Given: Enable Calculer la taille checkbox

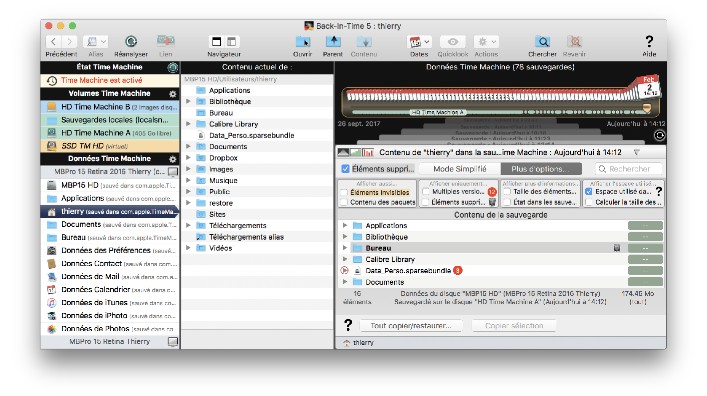Looking at the screenshot, I should pyautogui.click(x=588, y=203).
